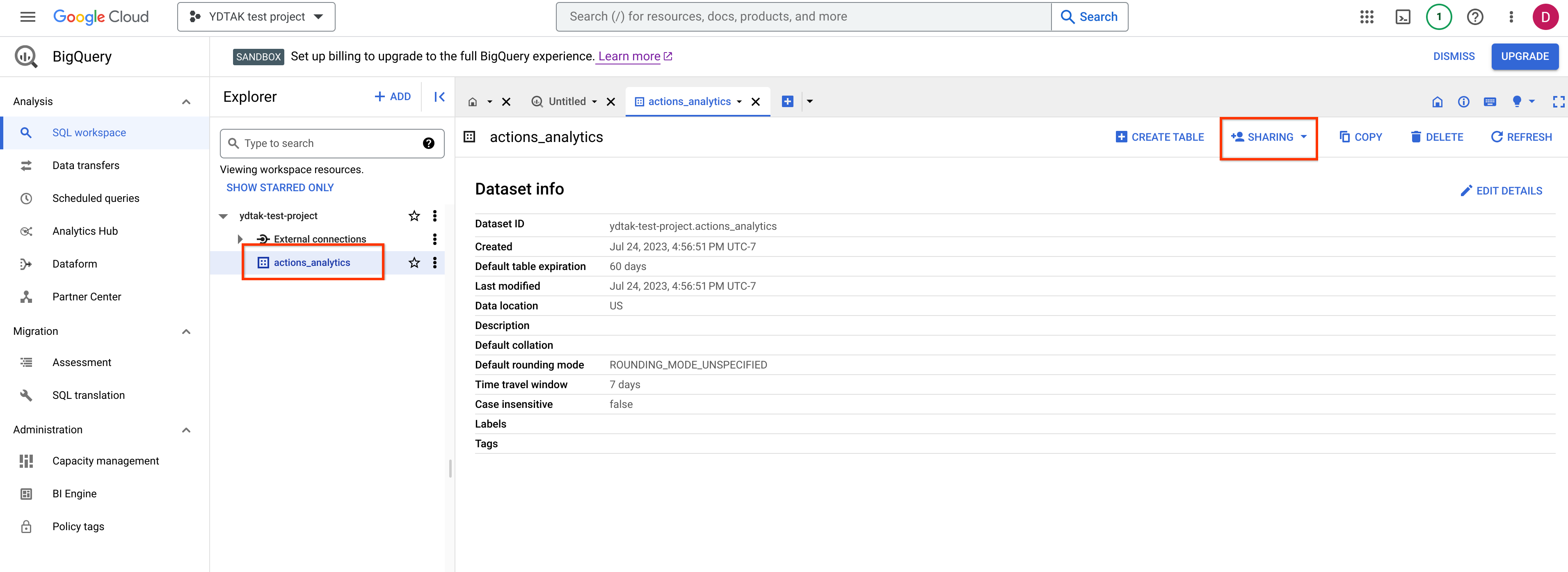Click the UPGRADE button
This screenshot has height=572, width=1568.
pyautogui.click(x=1524, y=56)
